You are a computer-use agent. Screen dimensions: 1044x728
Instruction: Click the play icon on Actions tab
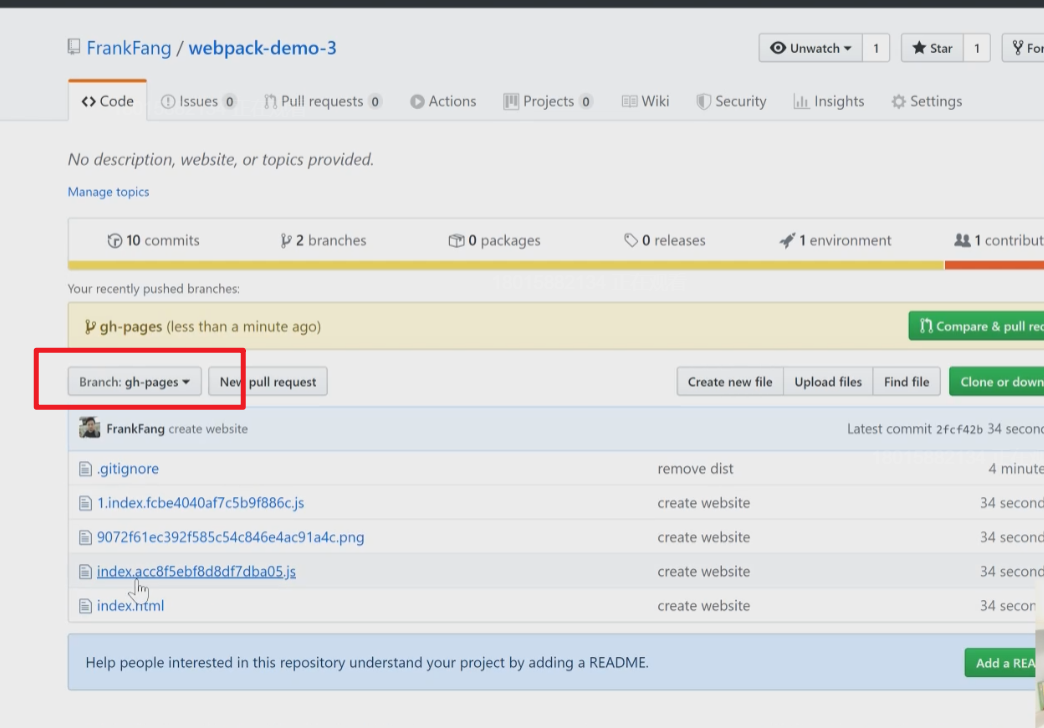(417, 101)
